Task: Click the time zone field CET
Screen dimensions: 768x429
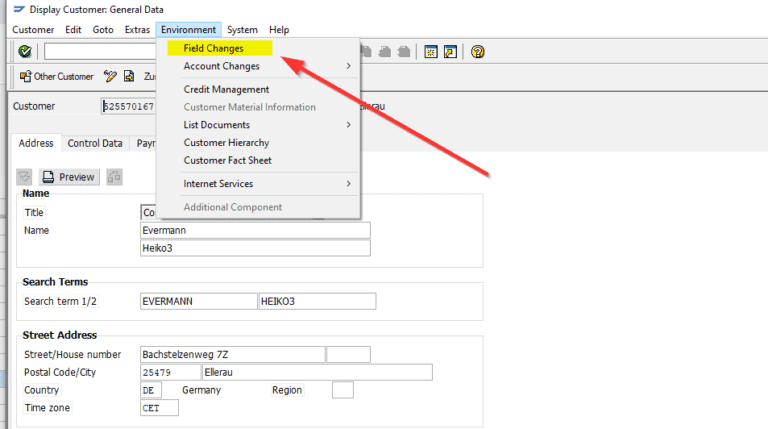Action: (x=159, y=408)
